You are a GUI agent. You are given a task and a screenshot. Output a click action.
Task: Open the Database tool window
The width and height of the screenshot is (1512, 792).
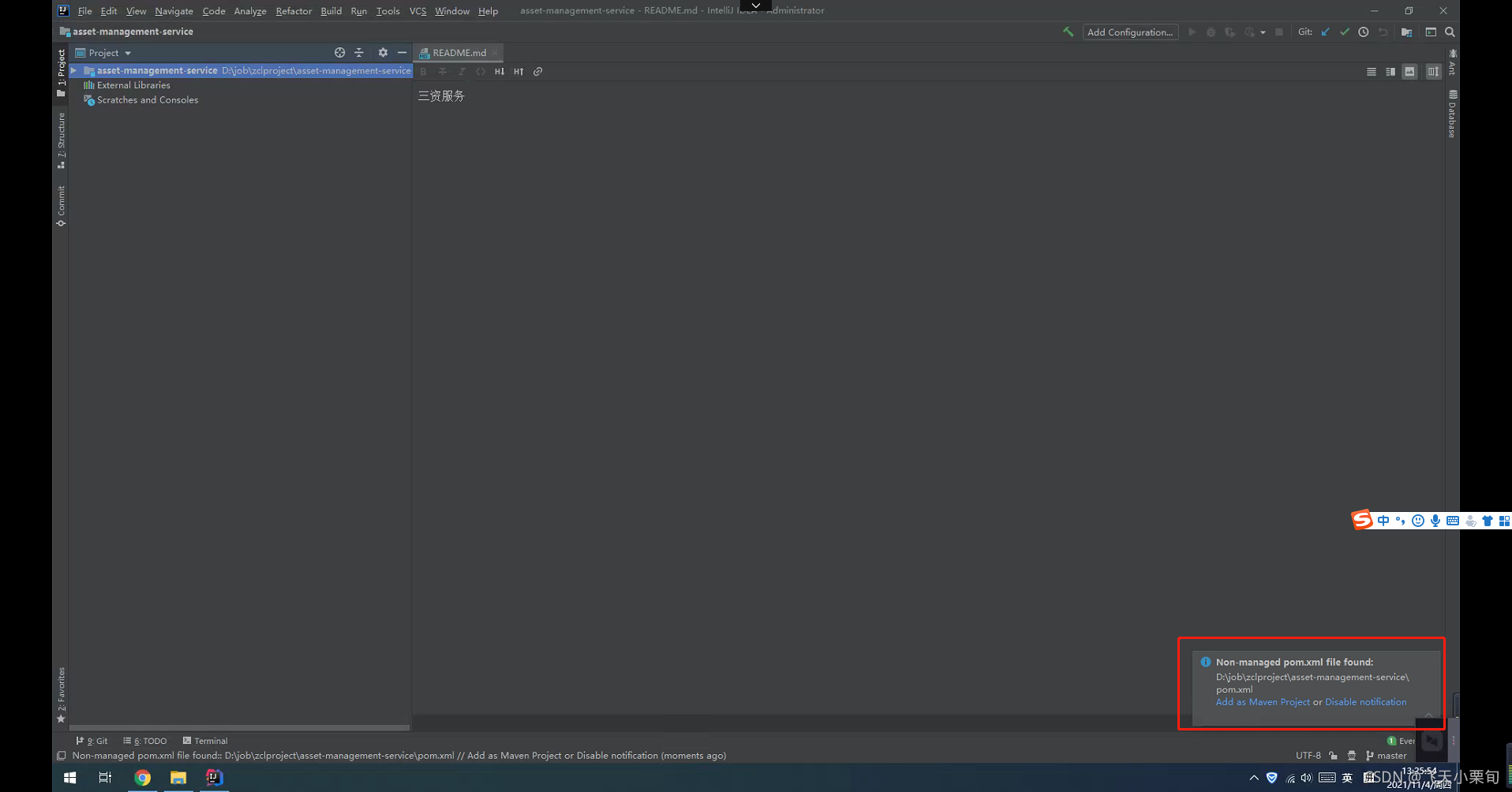(1452, 114)
